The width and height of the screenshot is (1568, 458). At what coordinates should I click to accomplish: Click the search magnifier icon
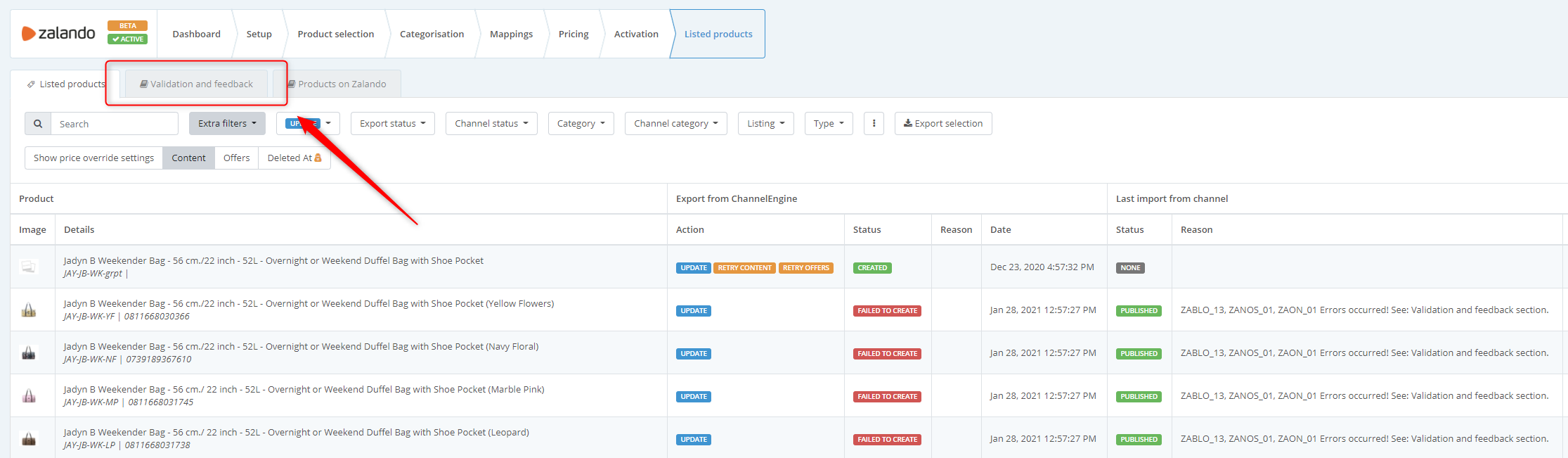(38, 124)
